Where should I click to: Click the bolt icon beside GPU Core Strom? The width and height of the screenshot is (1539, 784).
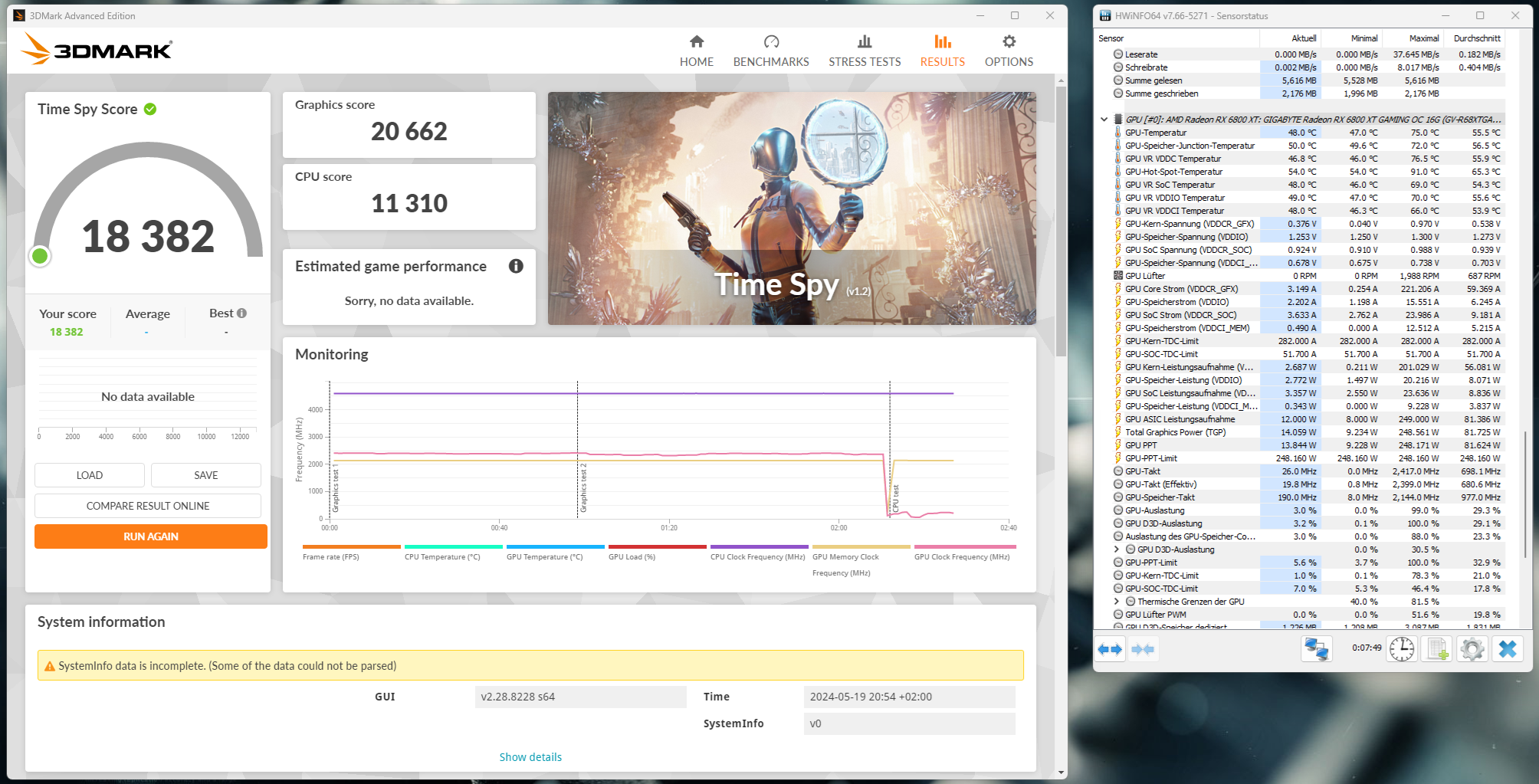pos(1118,289)
